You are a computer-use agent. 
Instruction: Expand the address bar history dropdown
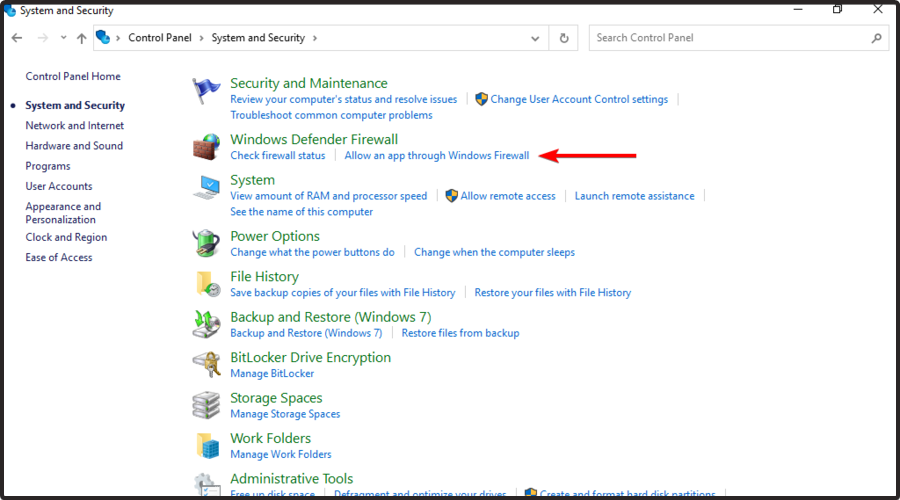pos(535,38)
